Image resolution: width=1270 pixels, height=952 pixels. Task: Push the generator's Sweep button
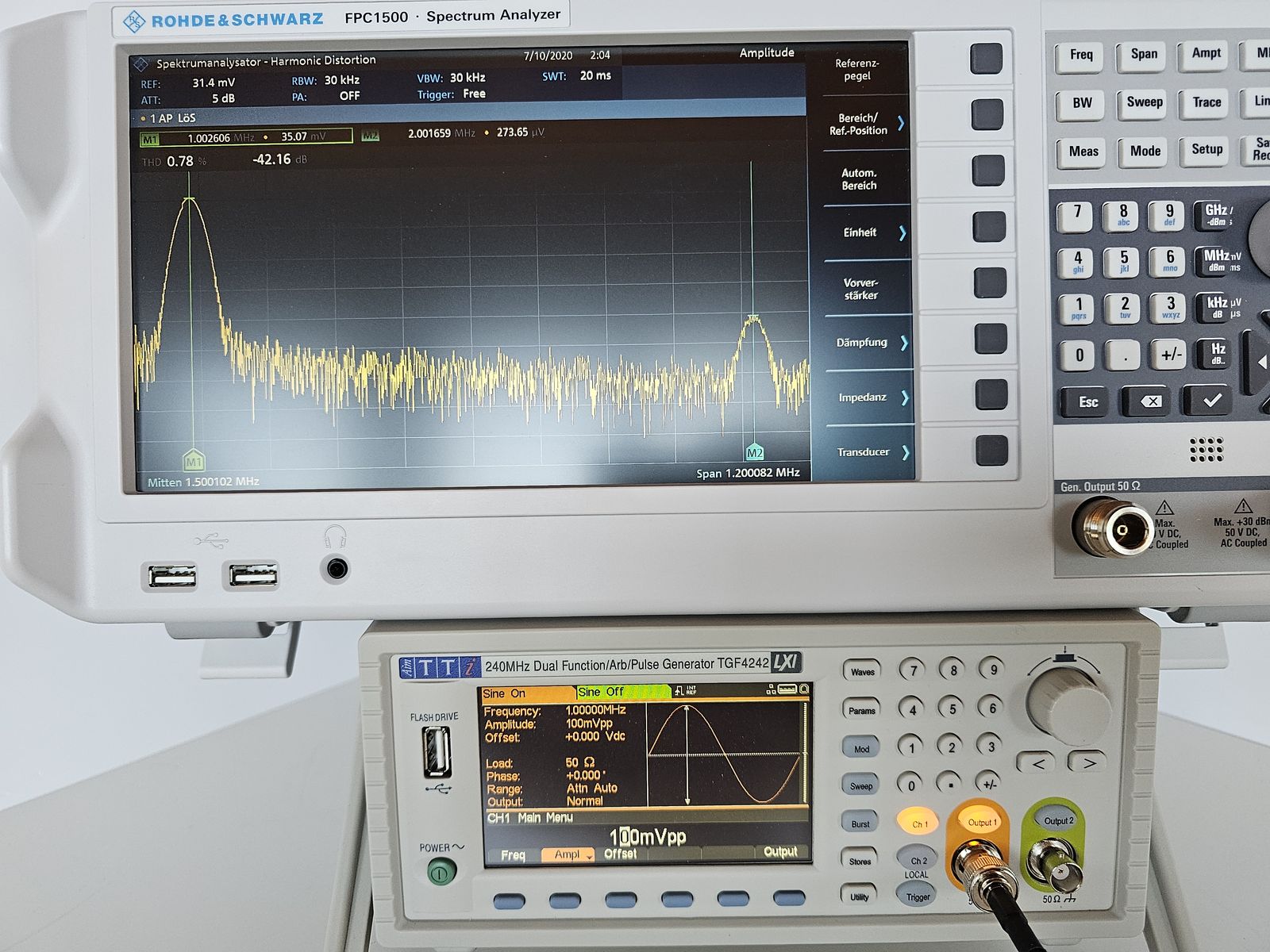tap(860, 785)
